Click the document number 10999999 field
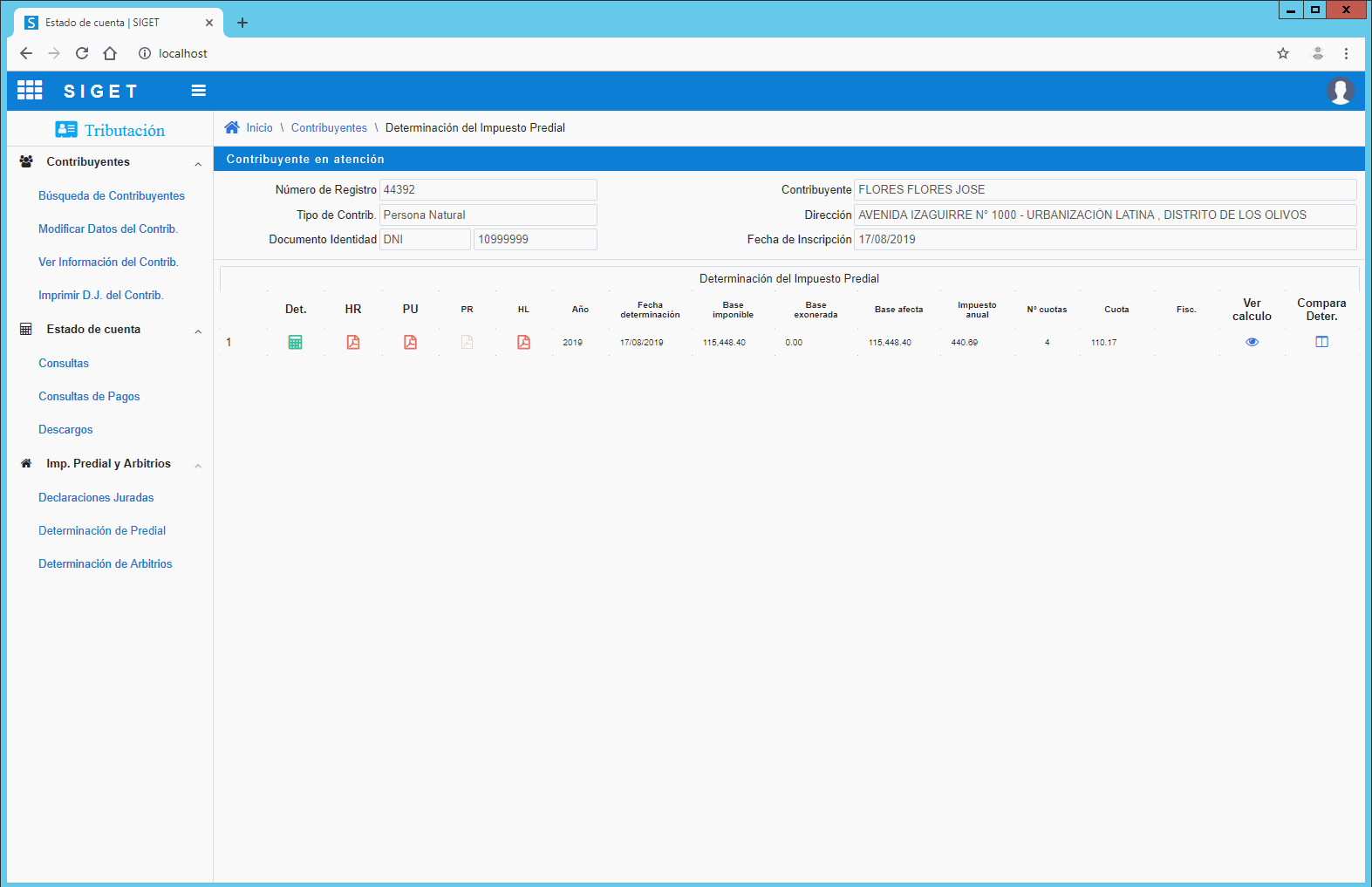This screenshot has height=887, width=1372. pyautogui.click(x=536, y=239)
